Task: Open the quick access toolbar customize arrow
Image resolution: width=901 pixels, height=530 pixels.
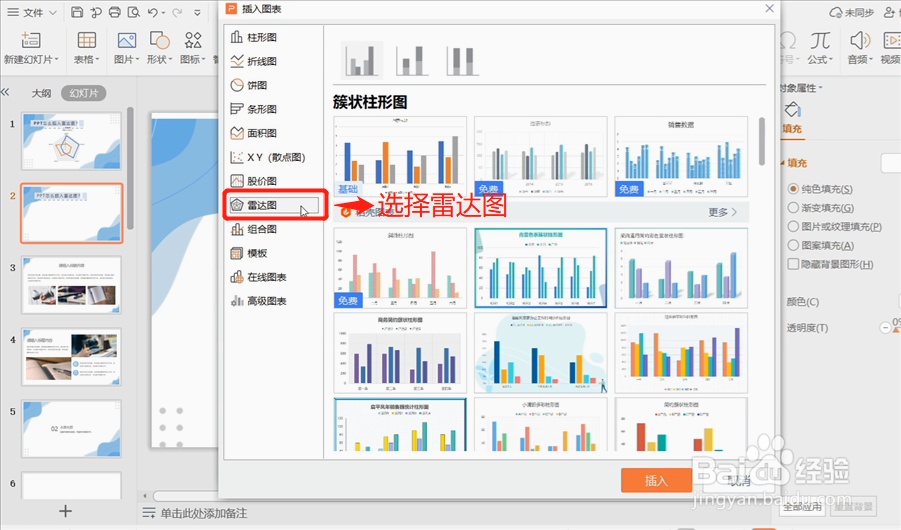Action: click(x=197, y=12)
